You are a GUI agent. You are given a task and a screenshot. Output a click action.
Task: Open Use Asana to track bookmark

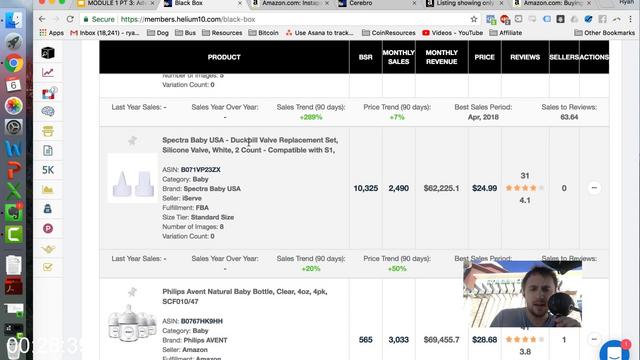(320, 33)
